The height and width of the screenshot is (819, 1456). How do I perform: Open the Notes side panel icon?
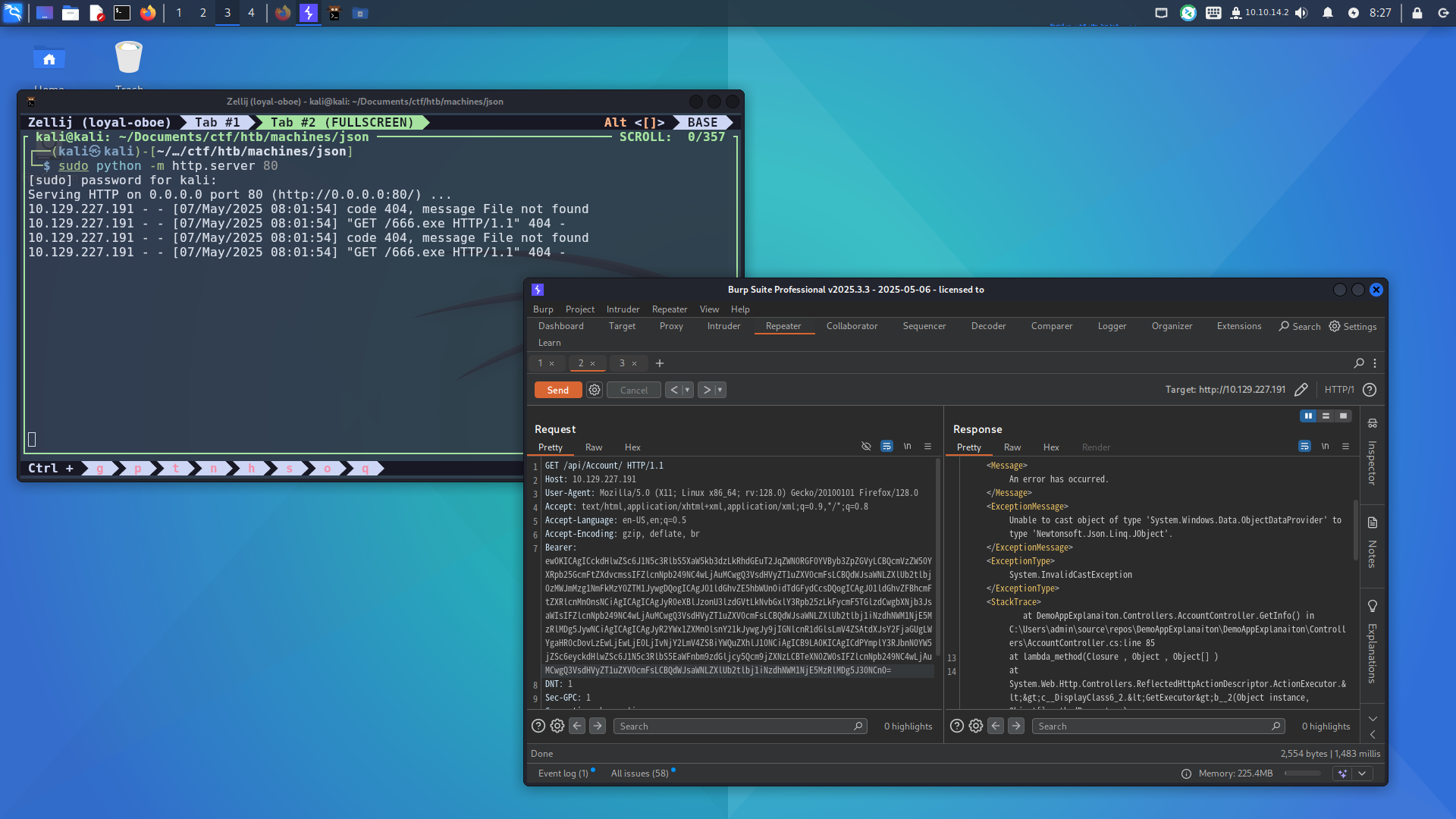point(1373,522)
